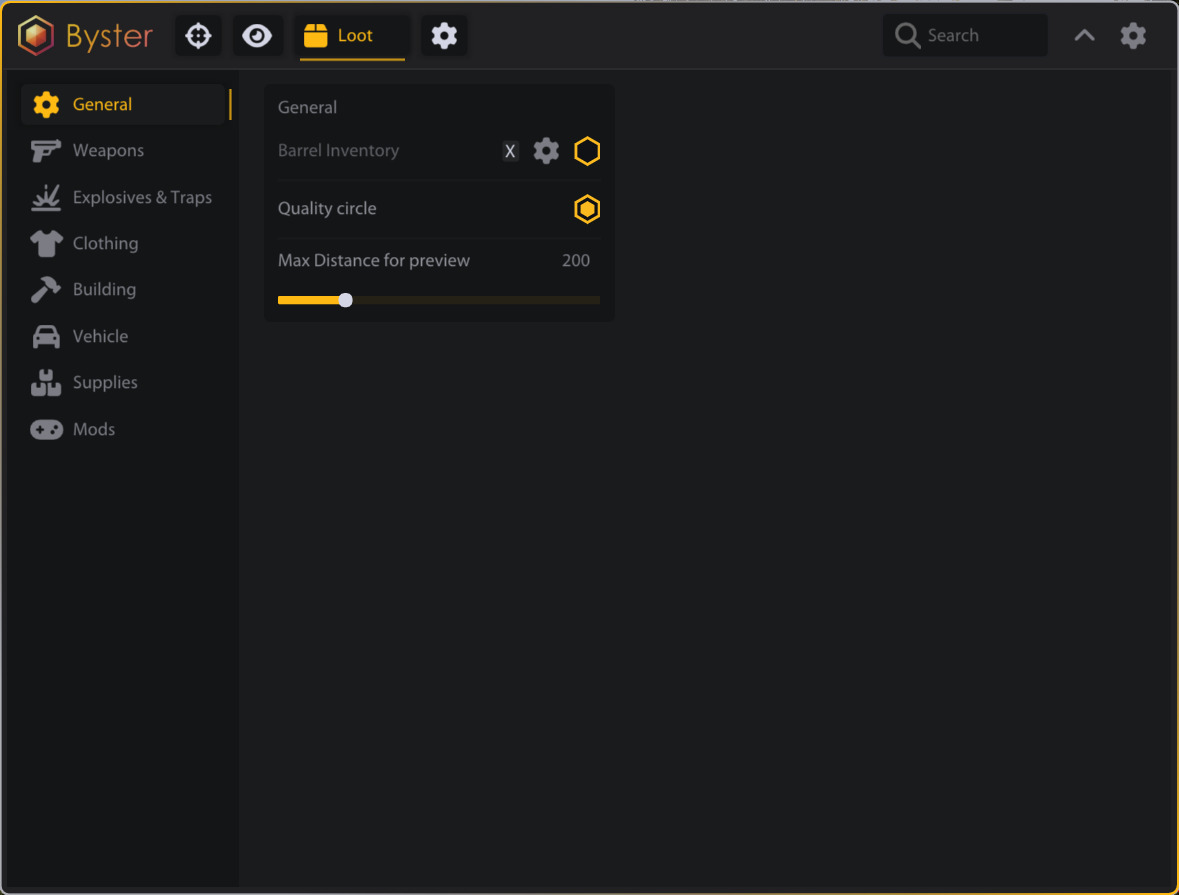Open the Mods category
Image resolution: width=1179 pixels, height=895 pixels.
(94, 430)
